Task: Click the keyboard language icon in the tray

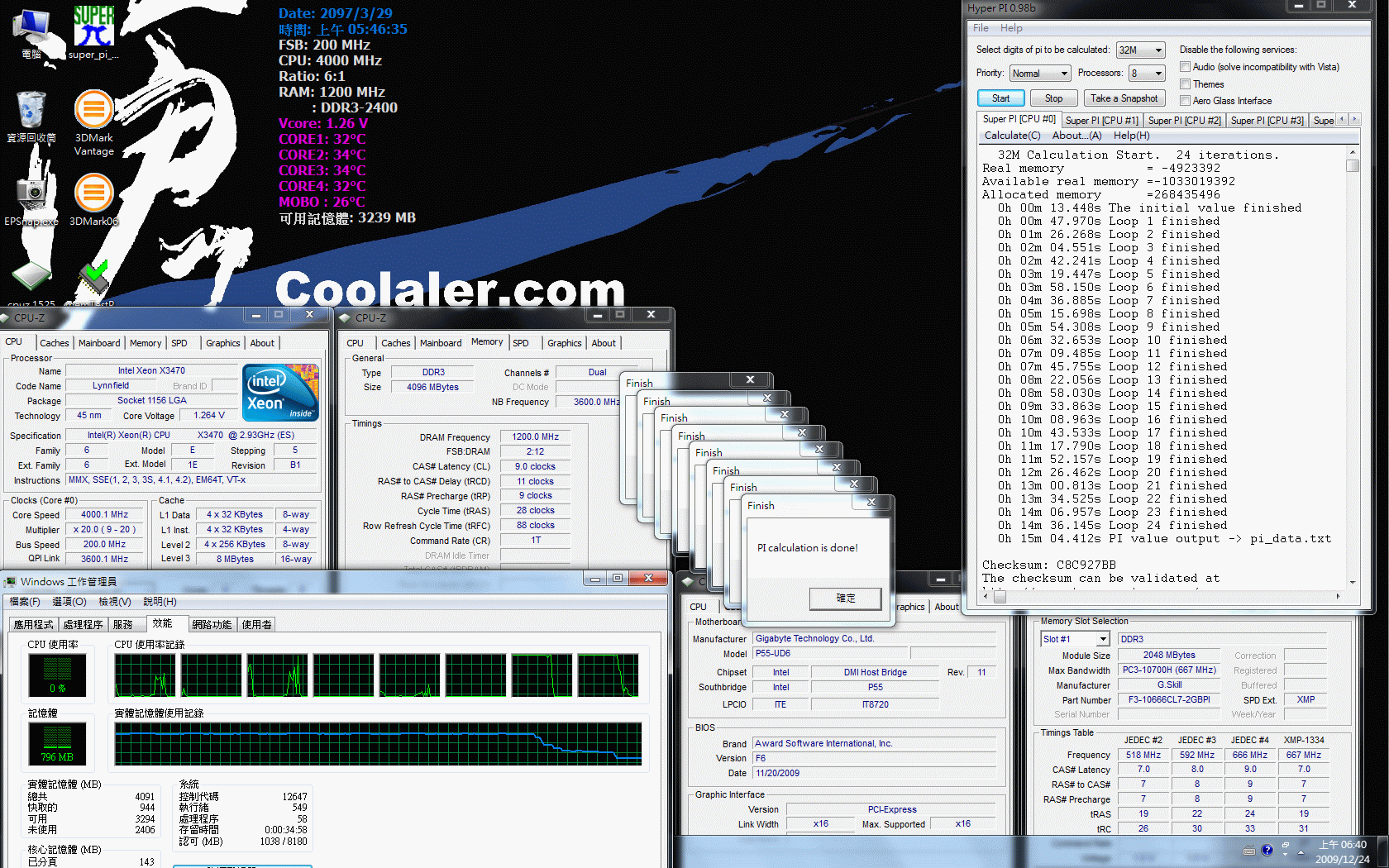Action: (1249, 851)
